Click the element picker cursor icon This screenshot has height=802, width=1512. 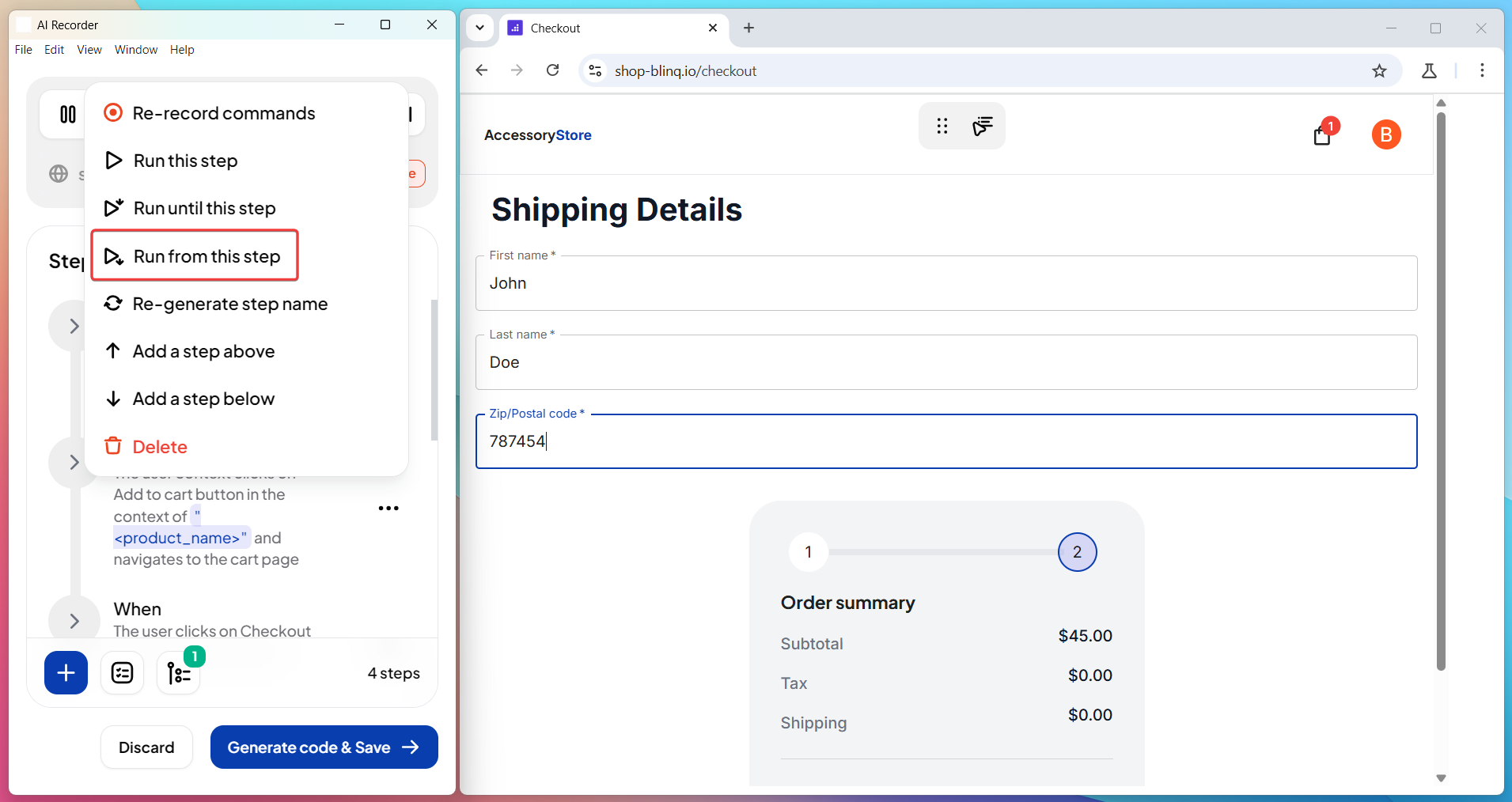click(983, 127)
